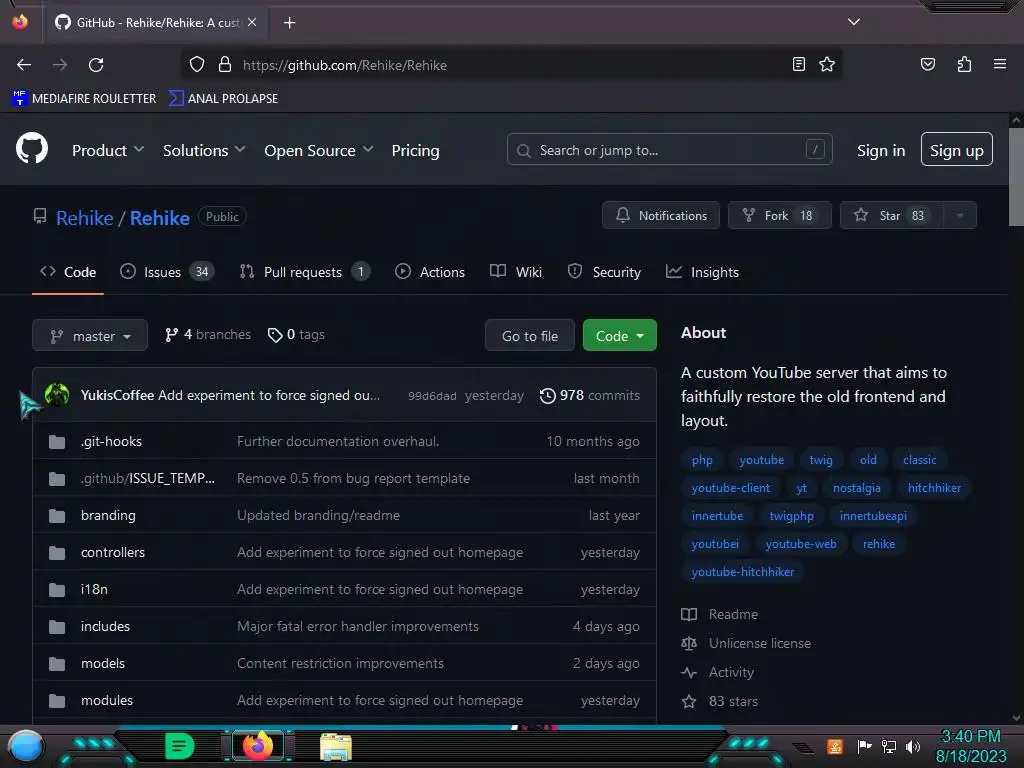Screen dimensions: 1024x768
Task: Click the nostalgia topic tag
Action: [856, 488]
